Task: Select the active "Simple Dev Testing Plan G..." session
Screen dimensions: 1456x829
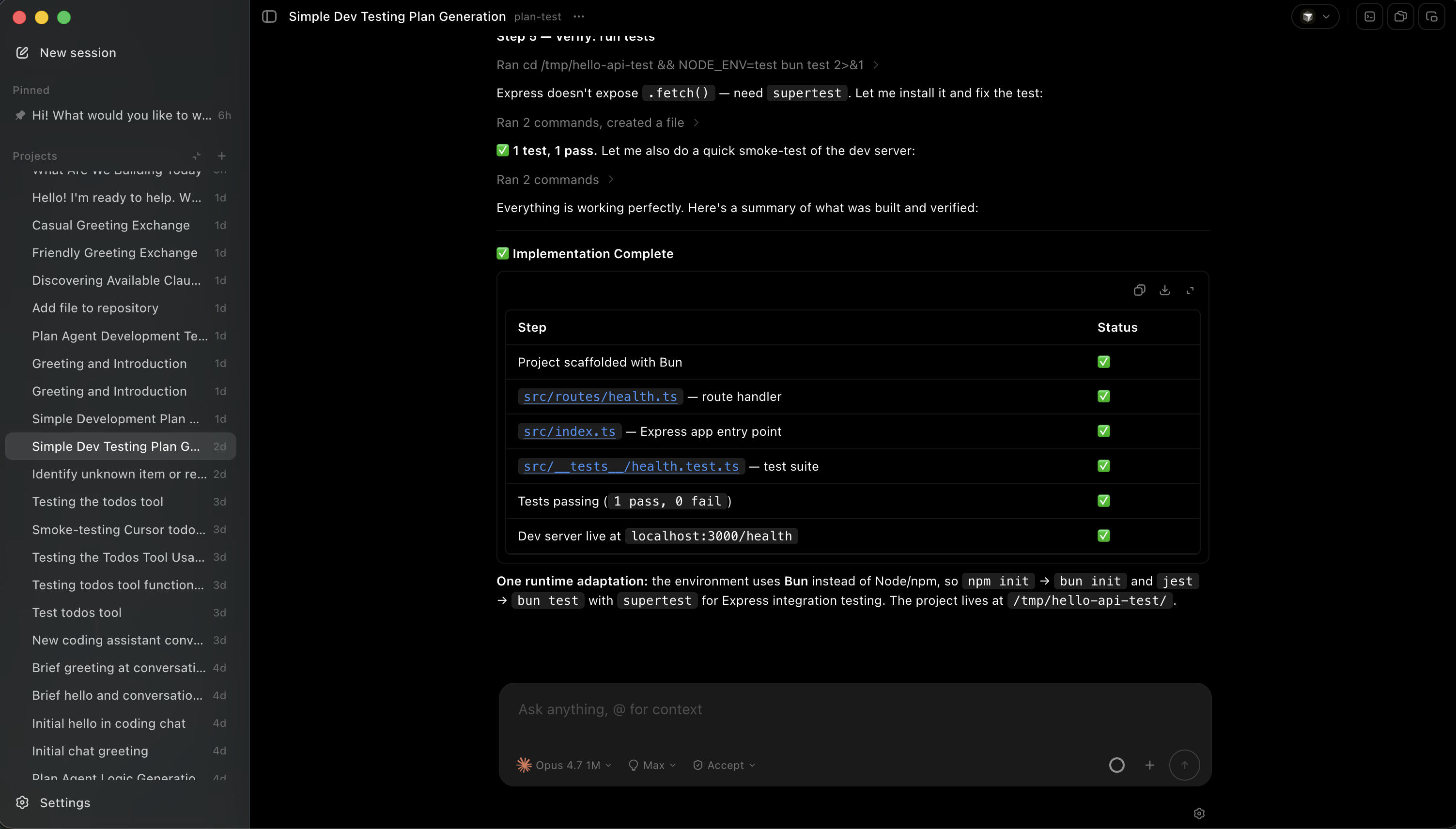Action: 121,446
